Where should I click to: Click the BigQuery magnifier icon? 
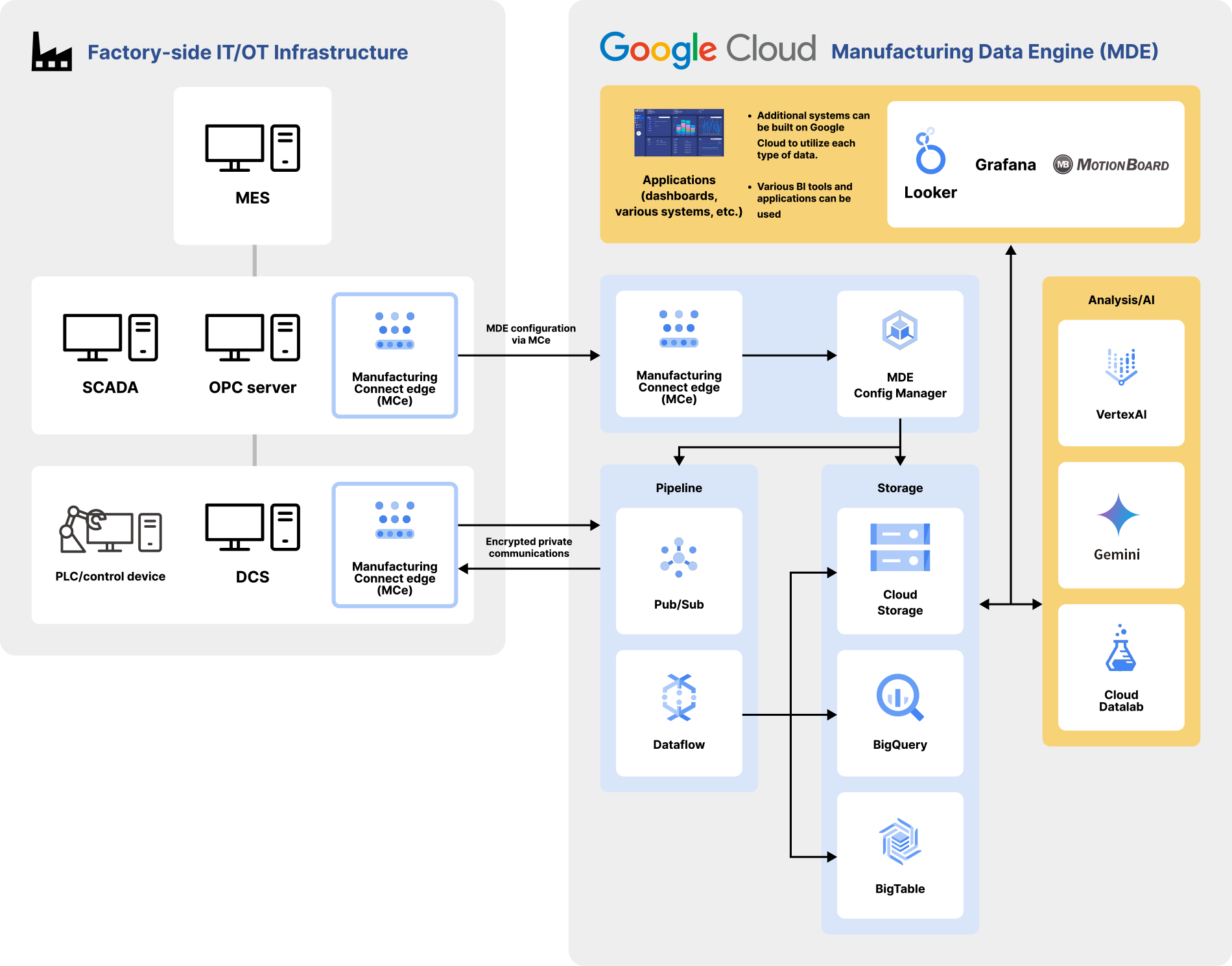point(900,698)
